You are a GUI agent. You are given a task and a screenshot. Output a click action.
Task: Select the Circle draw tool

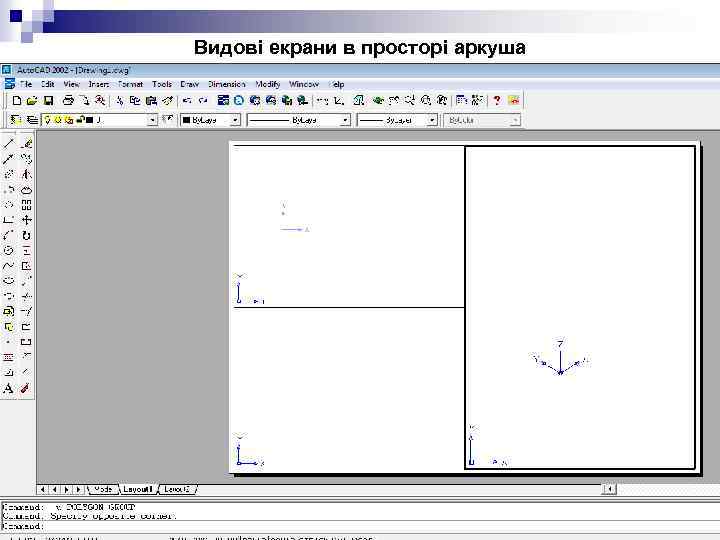coord(9,251)
